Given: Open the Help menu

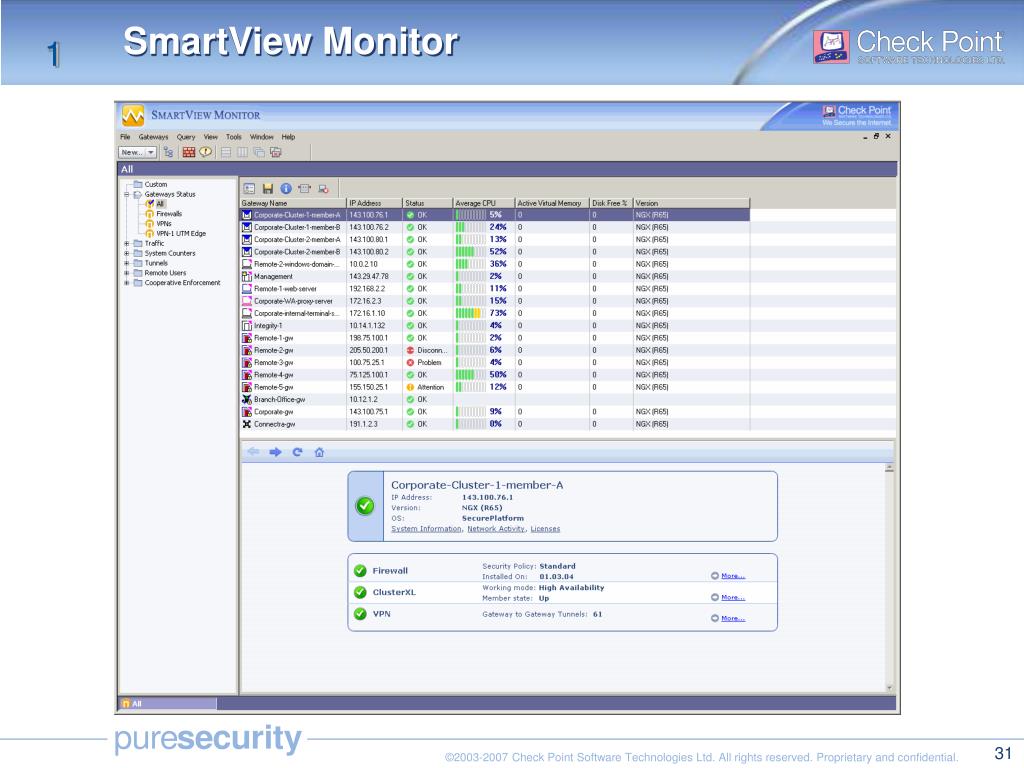Looking at the screenshot, I should [x=288, y=137].
